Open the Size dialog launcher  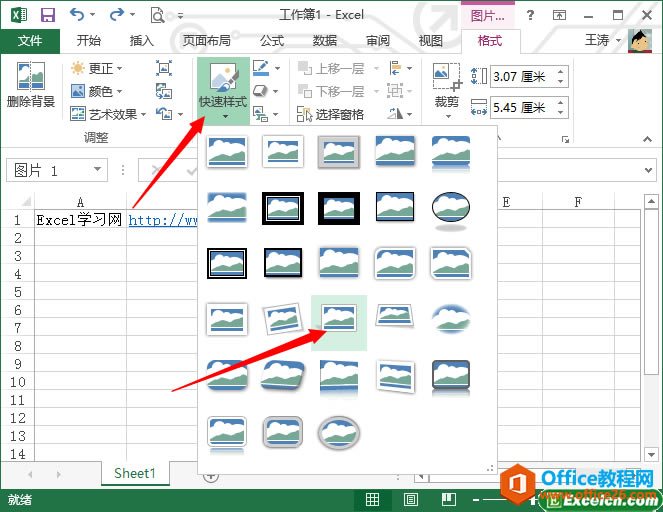[x=565, y=139]
